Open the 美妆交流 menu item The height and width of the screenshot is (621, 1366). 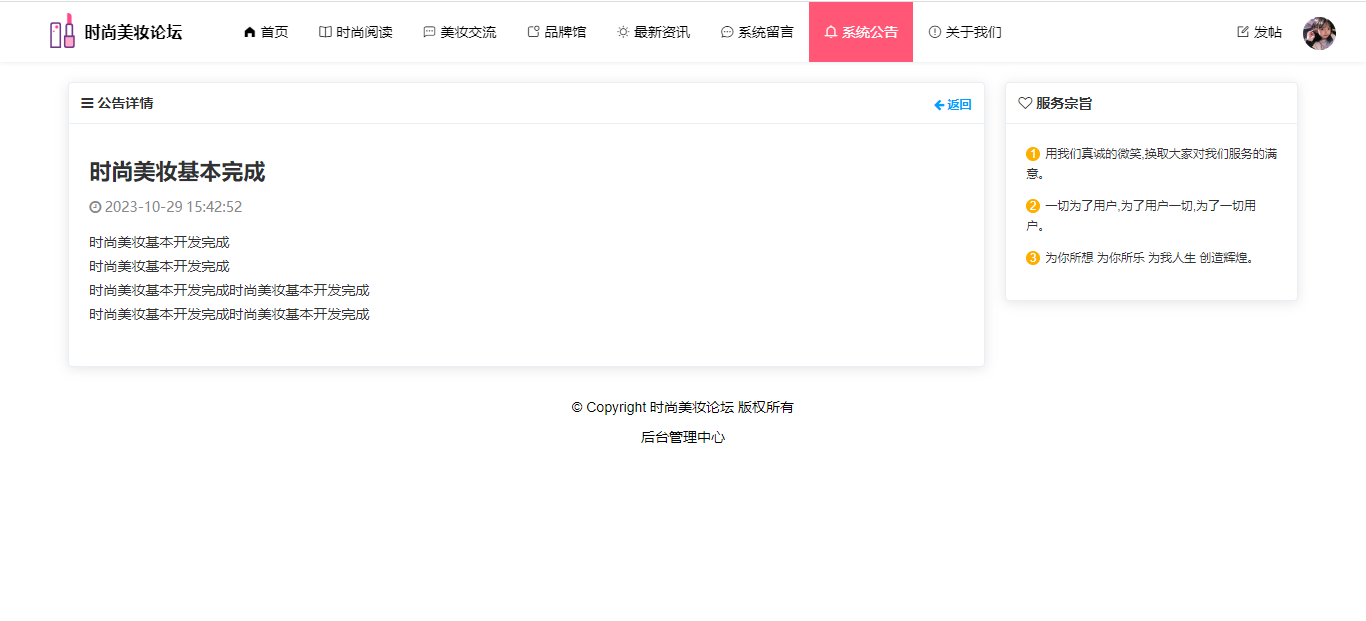coord(460,32)
